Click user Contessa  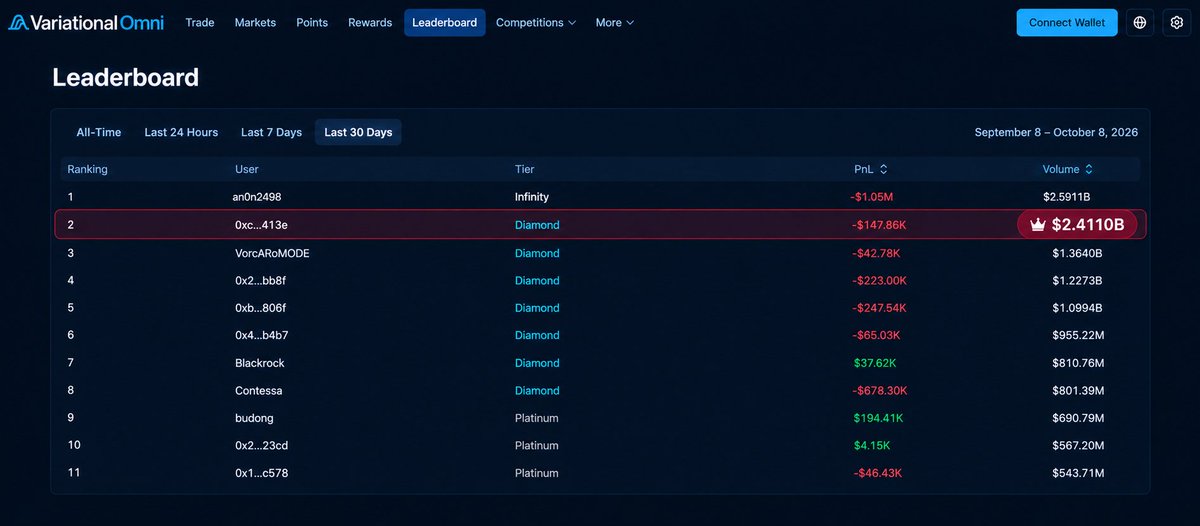point(258,390)
